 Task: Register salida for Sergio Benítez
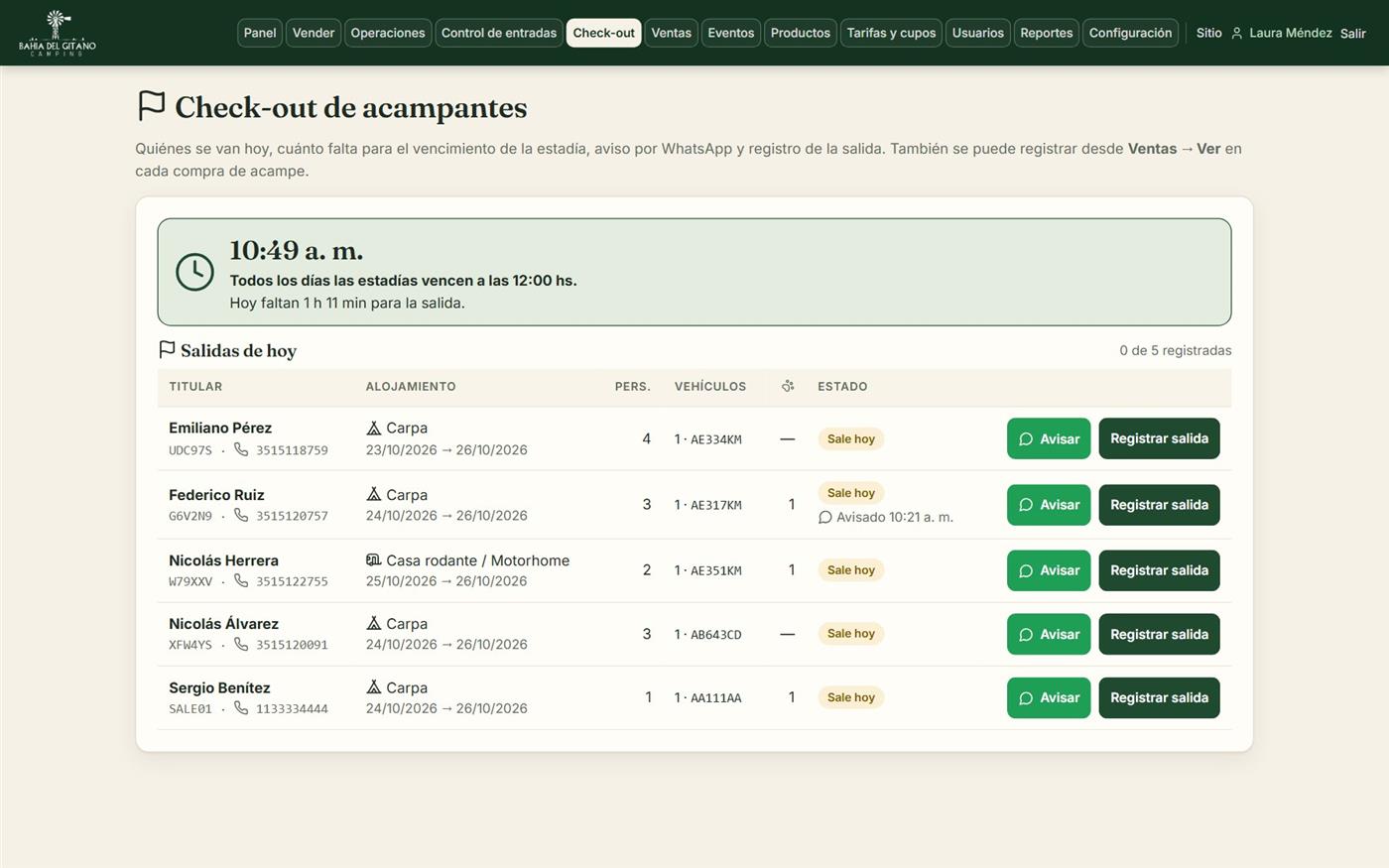(1159, 697)
